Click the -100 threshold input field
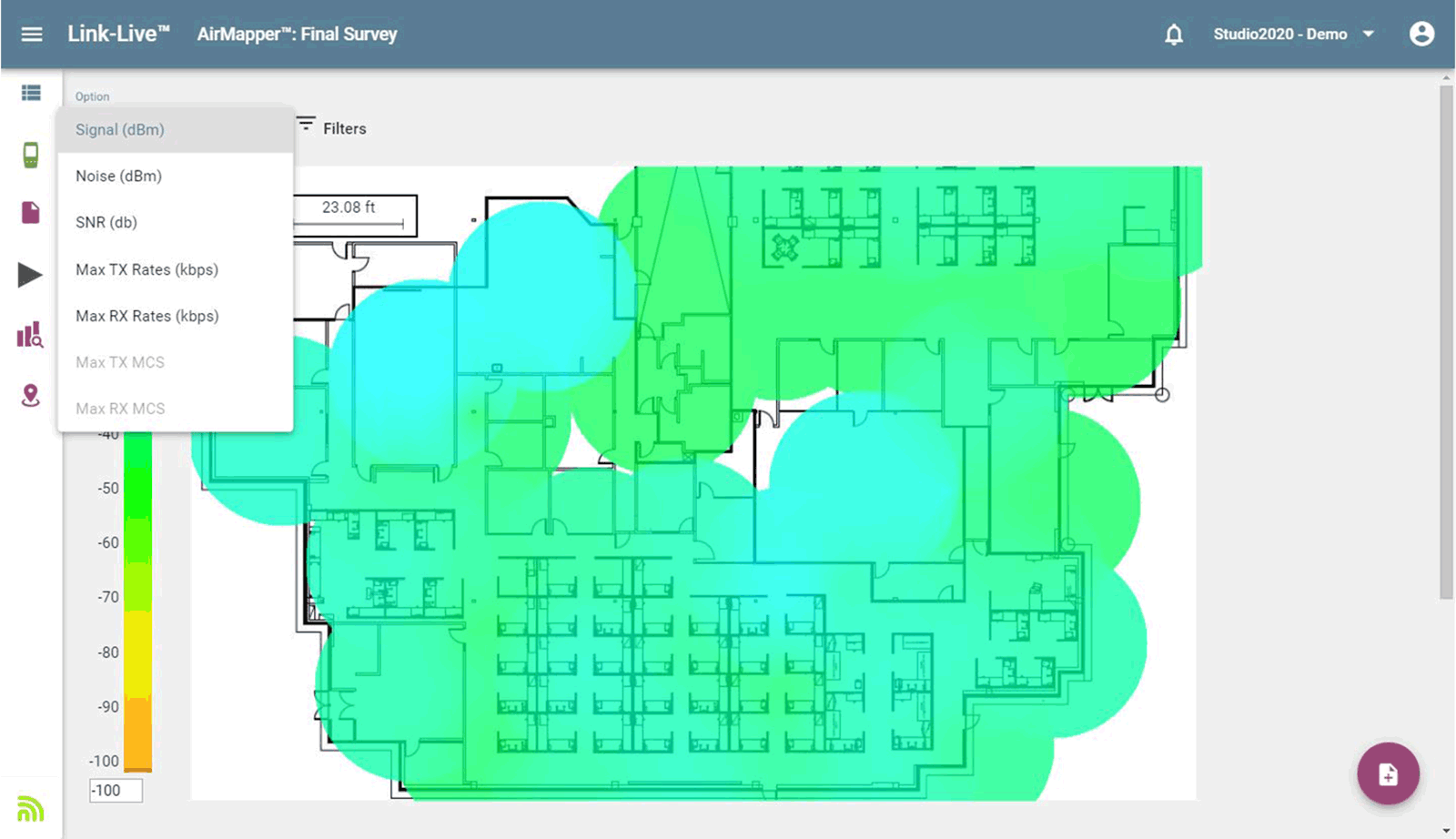1456x839 pixels. (116, 791)
